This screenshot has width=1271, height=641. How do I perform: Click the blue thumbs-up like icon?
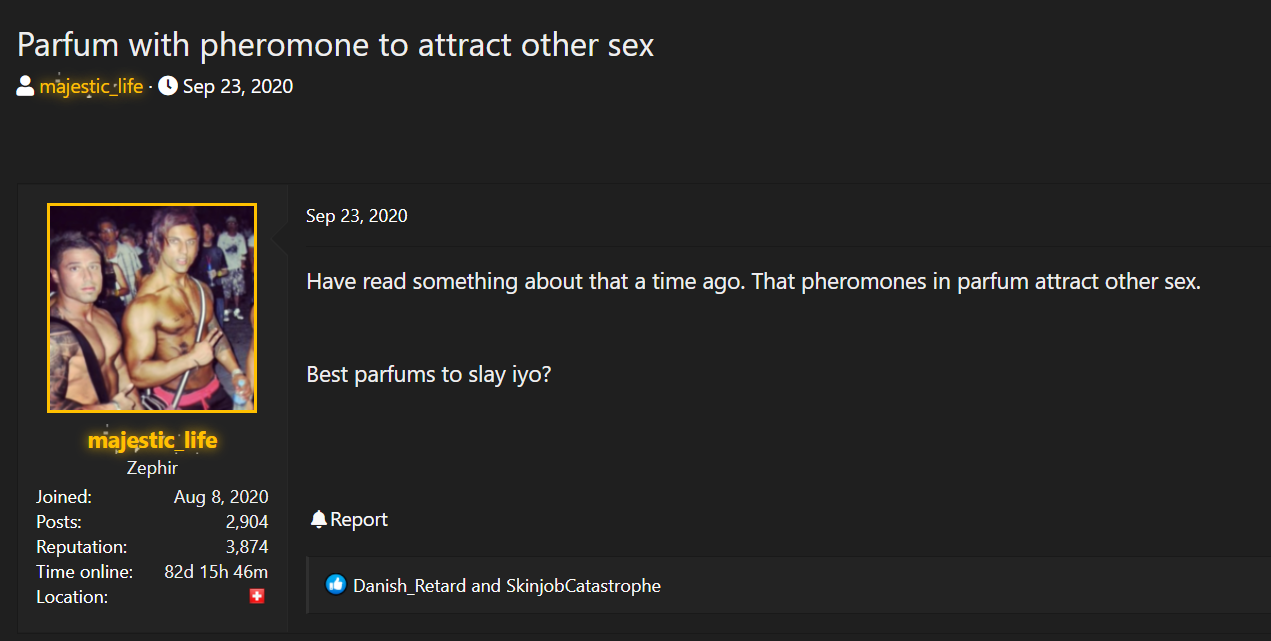coord(336,585)
